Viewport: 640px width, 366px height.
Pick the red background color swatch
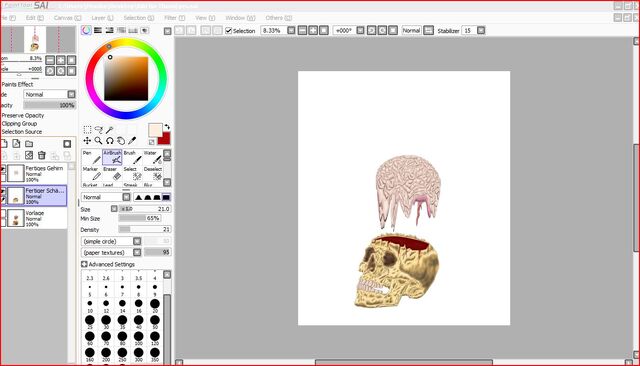[x=164, y=139]
